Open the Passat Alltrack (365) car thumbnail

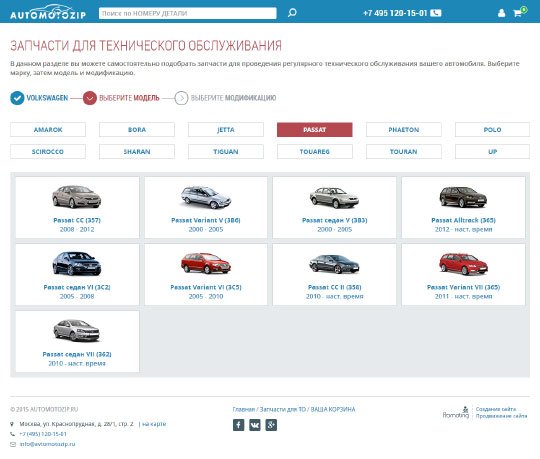coord(463,197)
